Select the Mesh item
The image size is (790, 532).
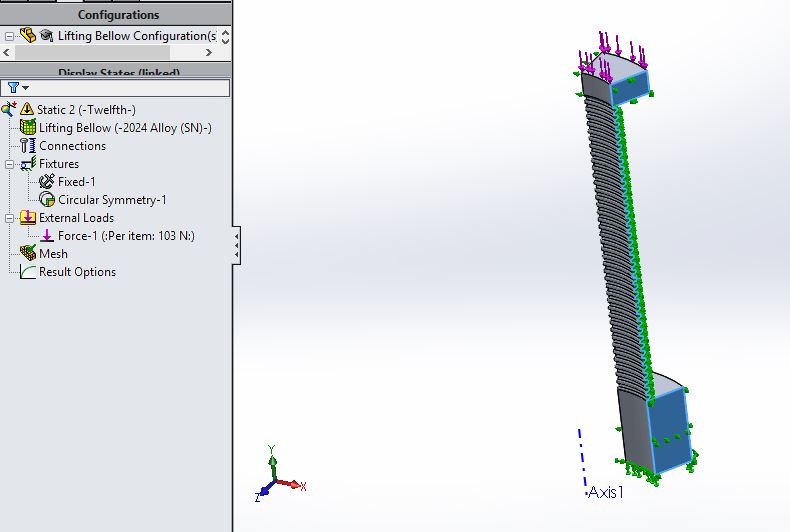click(x=53, y=254)
